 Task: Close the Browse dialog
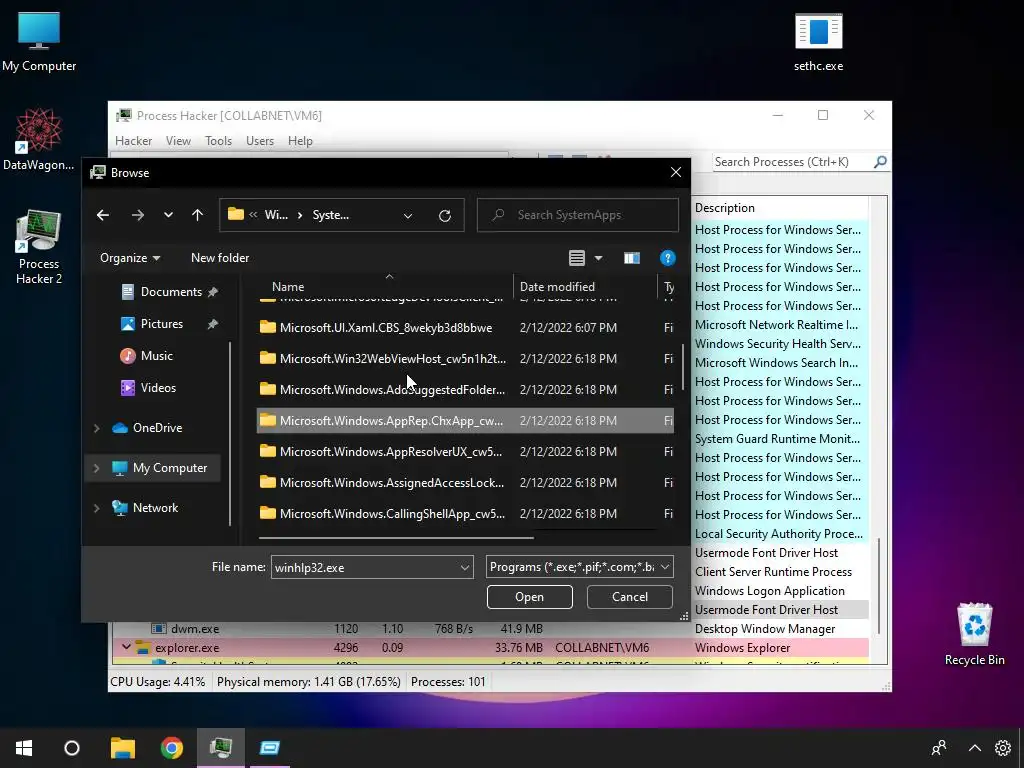tap(676, 172)
